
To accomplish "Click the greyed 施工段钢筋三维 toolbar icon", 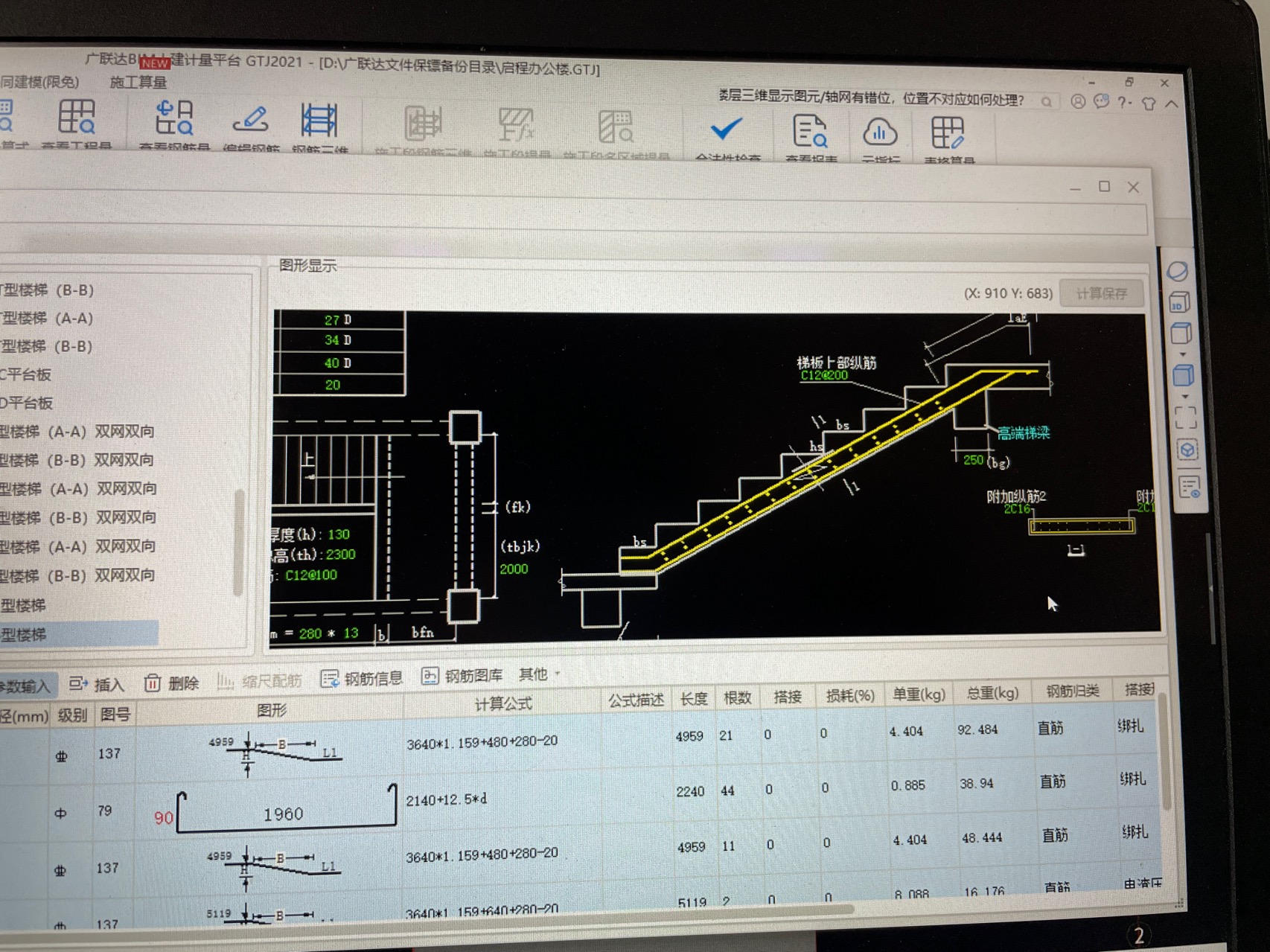I will click(423, 124).
